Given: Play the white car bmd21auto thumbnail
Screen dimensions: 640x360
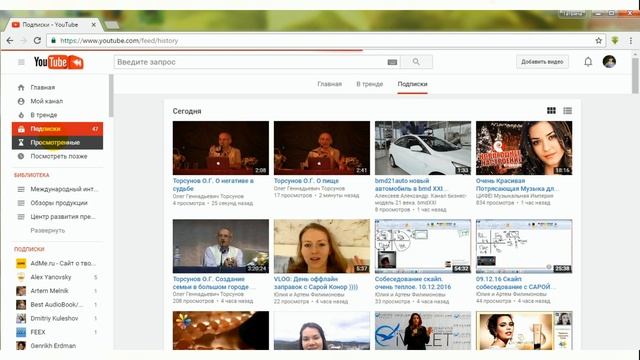Looking at the screenshot, I should click(423, 148).
